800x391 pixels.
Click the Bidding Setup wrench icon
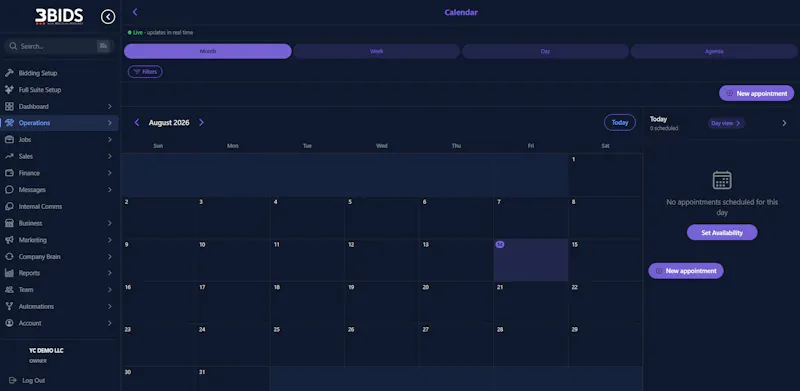click(9, 73)
